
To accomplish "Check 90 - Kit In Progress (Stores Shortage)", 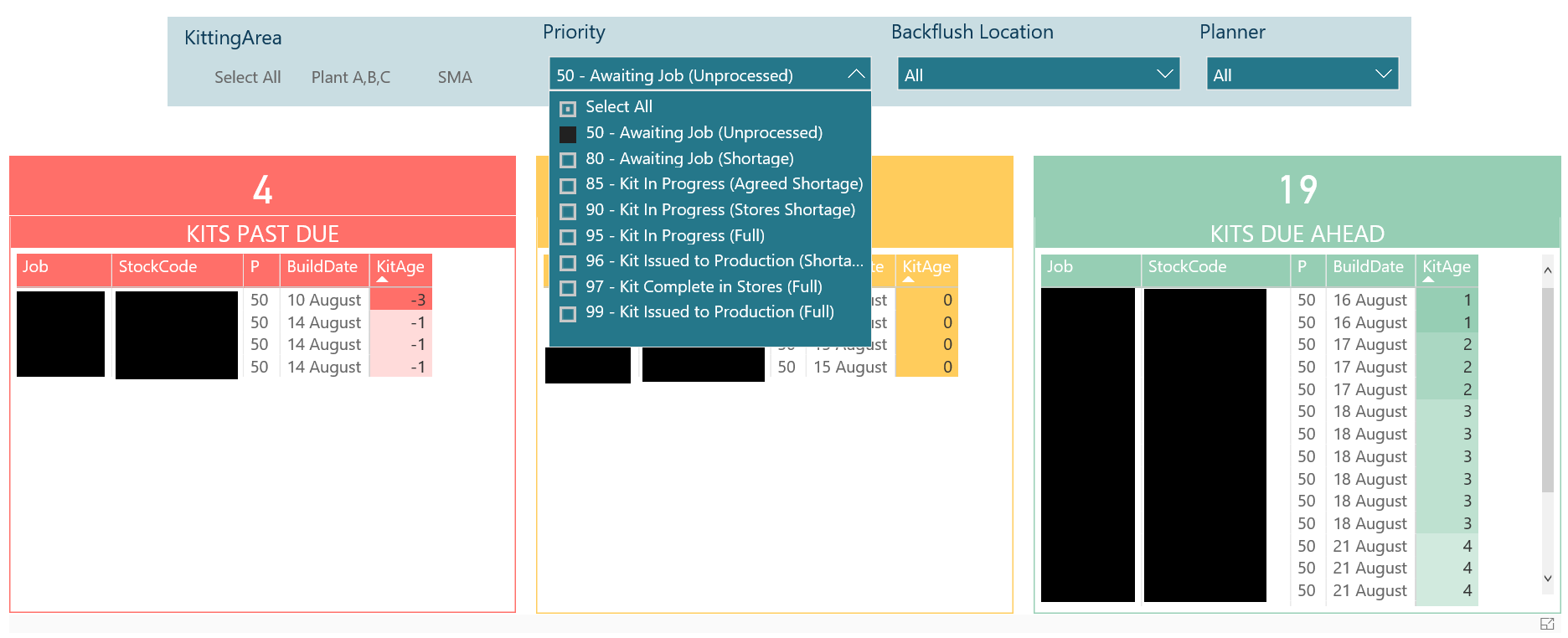I will [568, 211].
